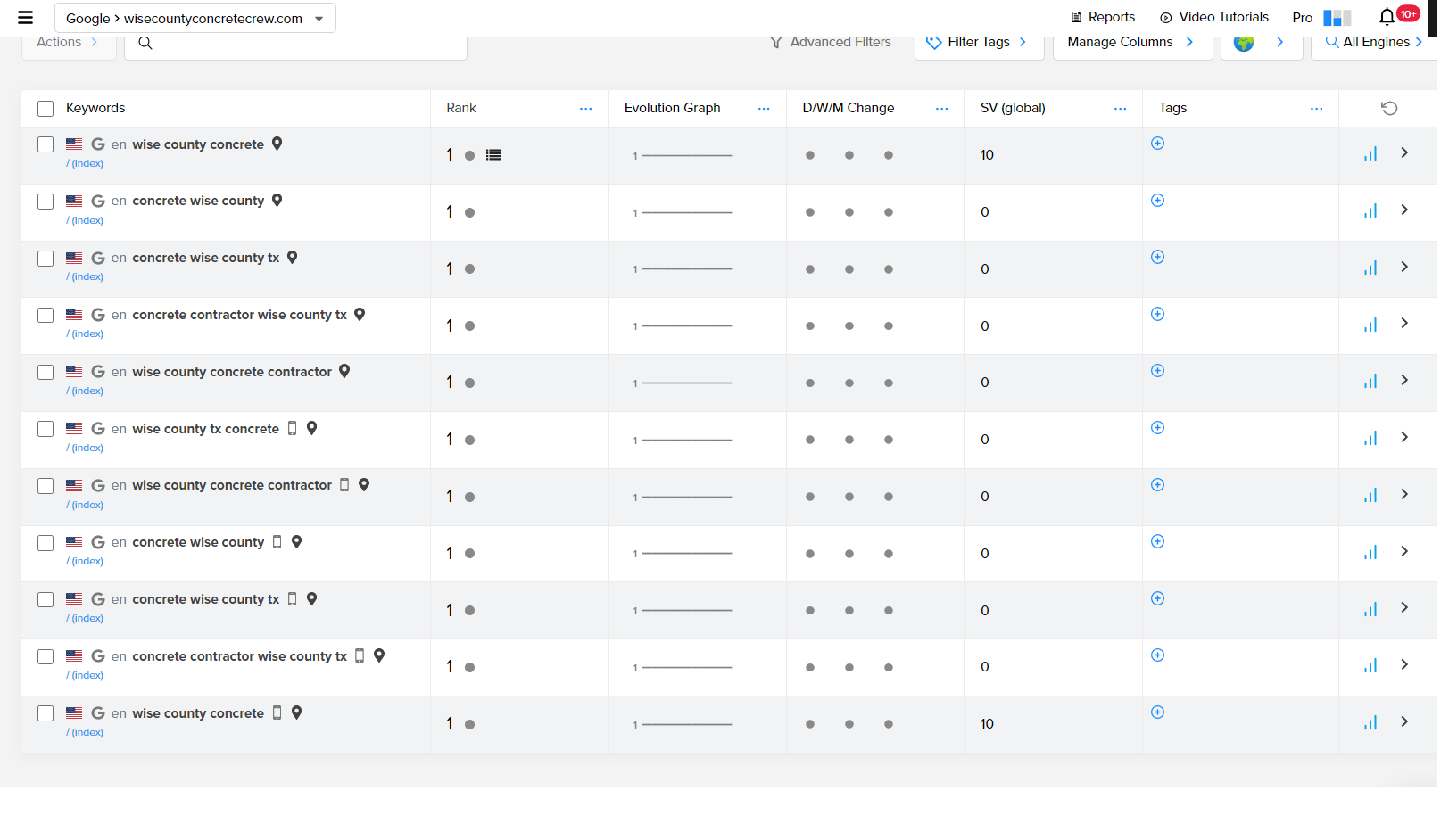The width and height of the screenshot is (1449, 840).
Task: Click the refresh icon in table header
Action: 1388,108
